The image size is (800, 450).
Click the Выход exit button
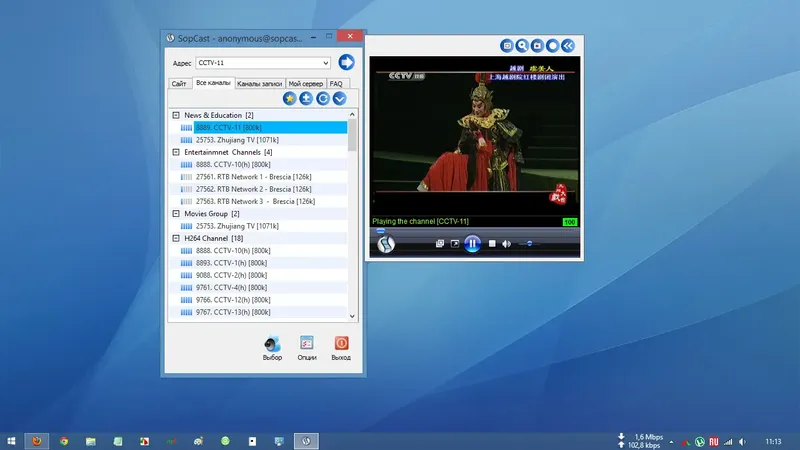pyautogui.click(x=341, y=348)
